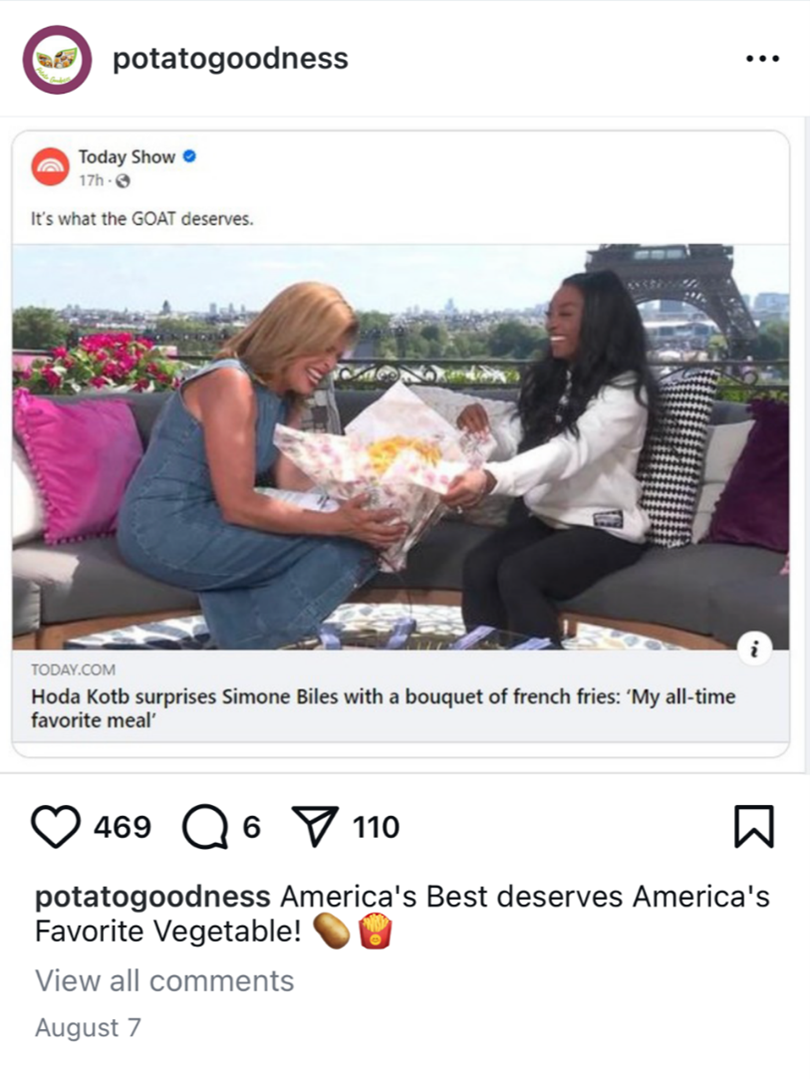810x1079 pixels.
Task: Click the globe public visibility icon
Action: click(x=122, y=181)
